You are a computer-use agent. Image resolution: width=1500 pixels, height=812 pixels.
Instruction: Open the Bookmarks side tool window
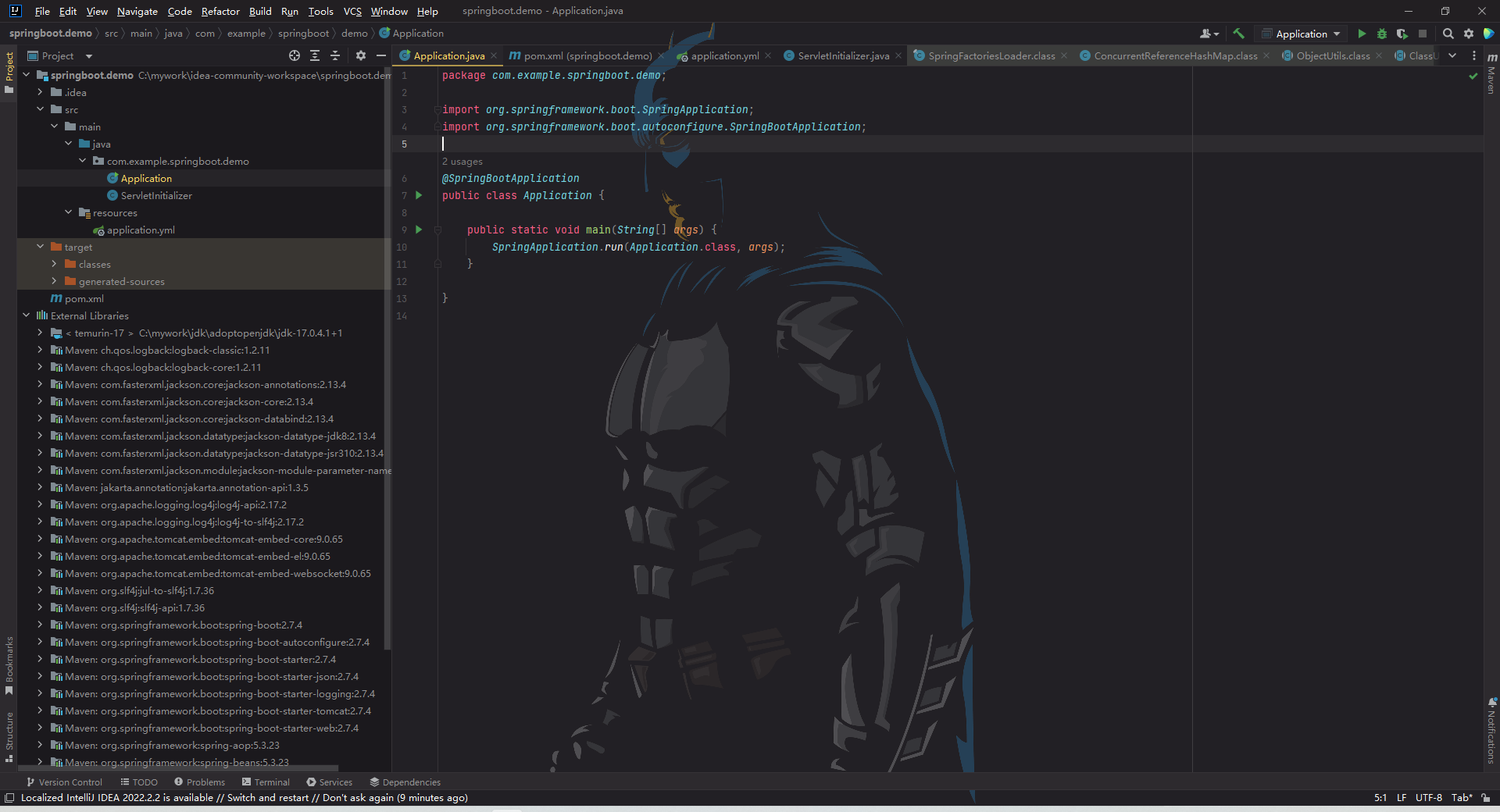[9, 665]
